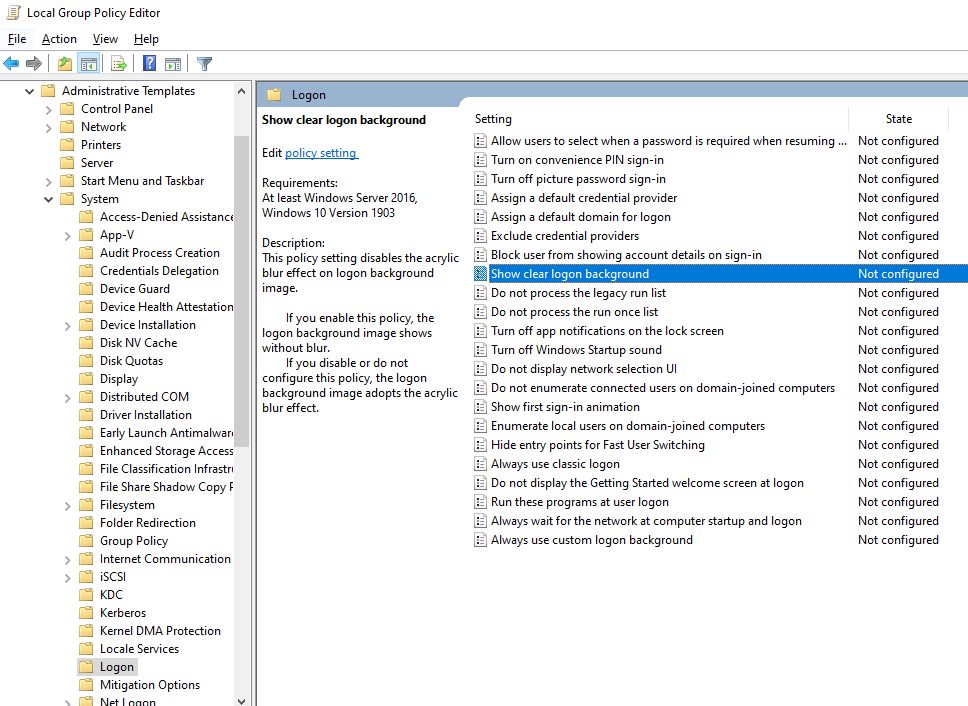Click folder icon next to Printers
The height and width of the screenshot is (706, 968).
coord(67,145)
